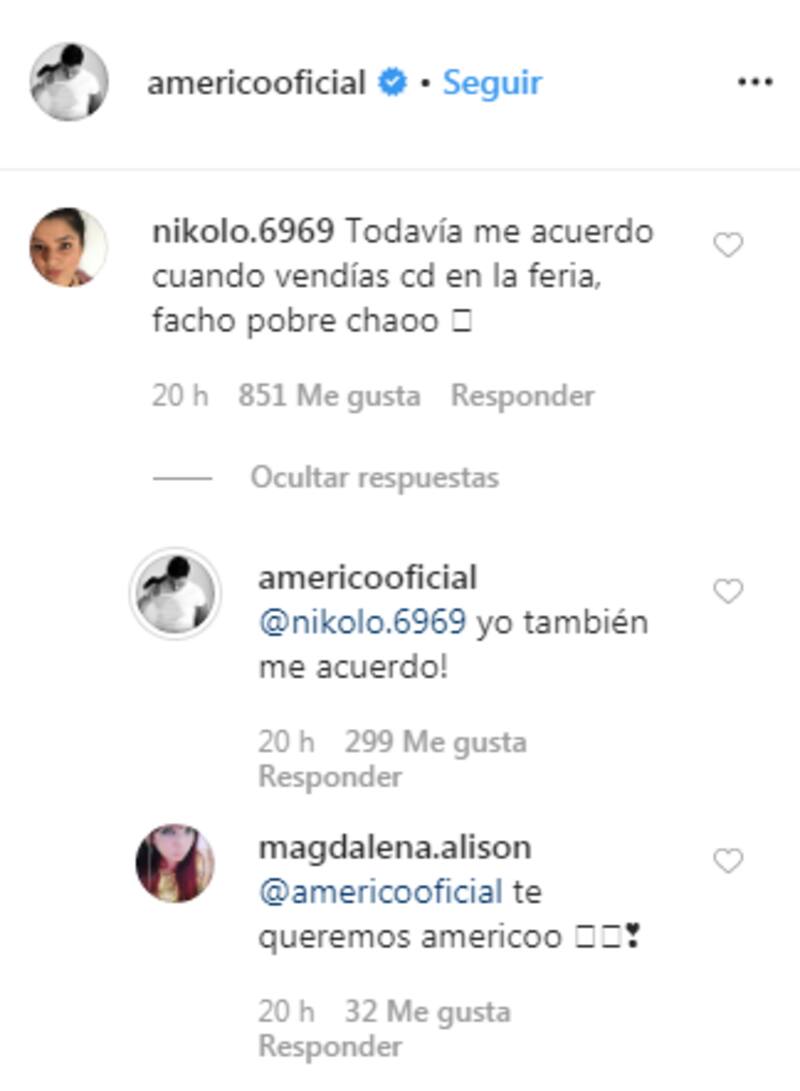Screen dimensions: 800x1091
Task: View the 299 Me gusta likes list
Action: click(435, 742)
